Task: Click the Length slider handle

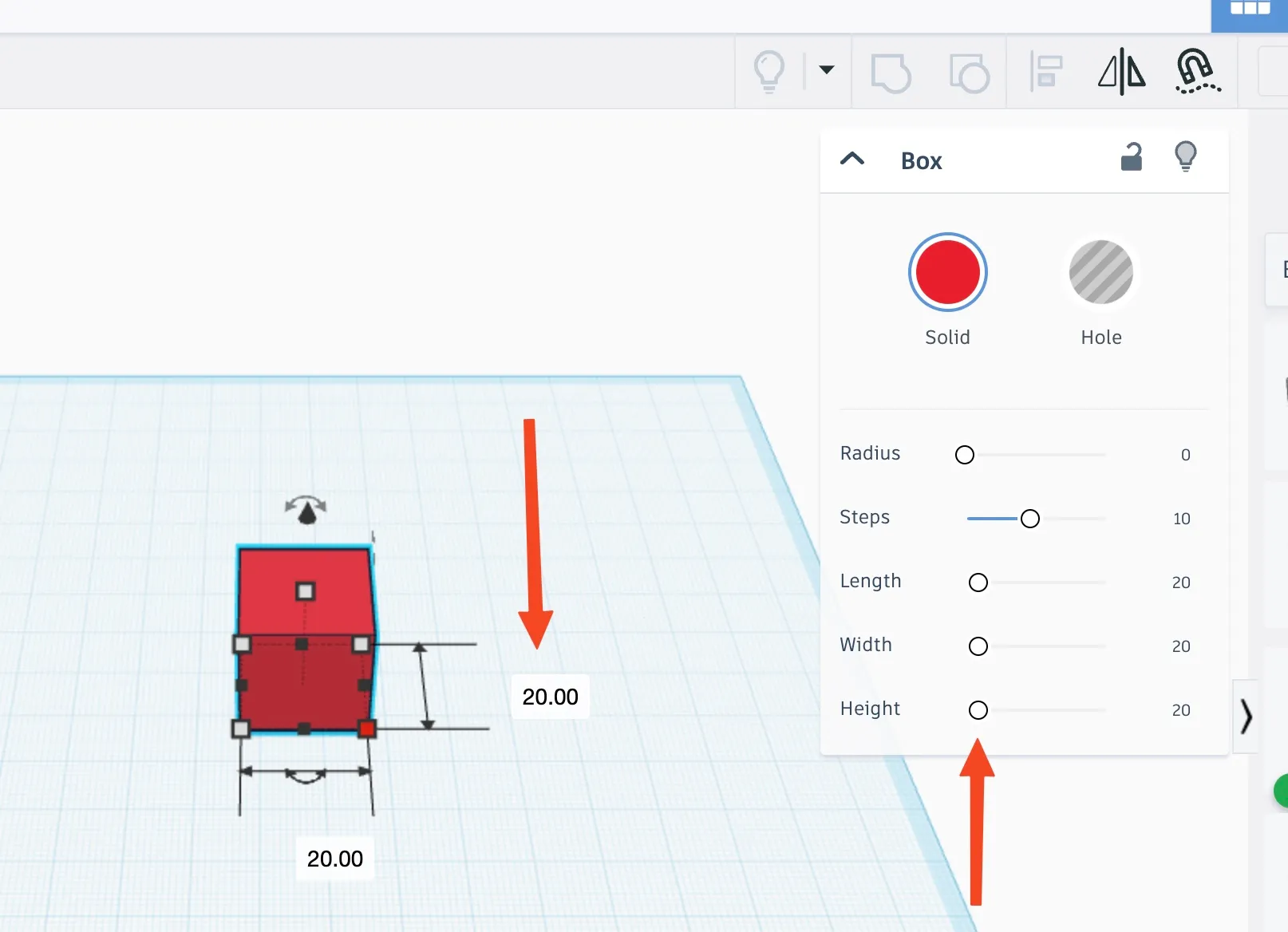Action: coord(978,582)
